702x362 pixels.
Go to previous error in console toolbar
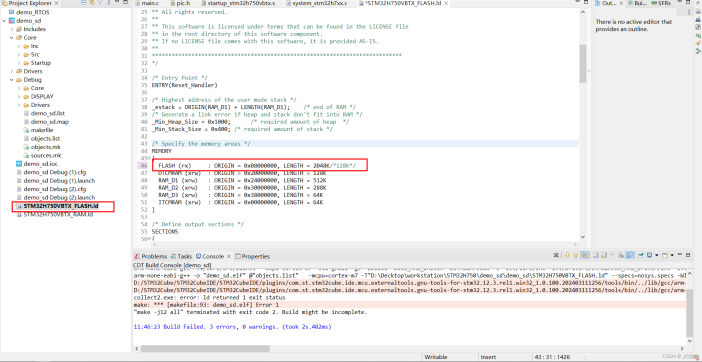tap(576, 256)
